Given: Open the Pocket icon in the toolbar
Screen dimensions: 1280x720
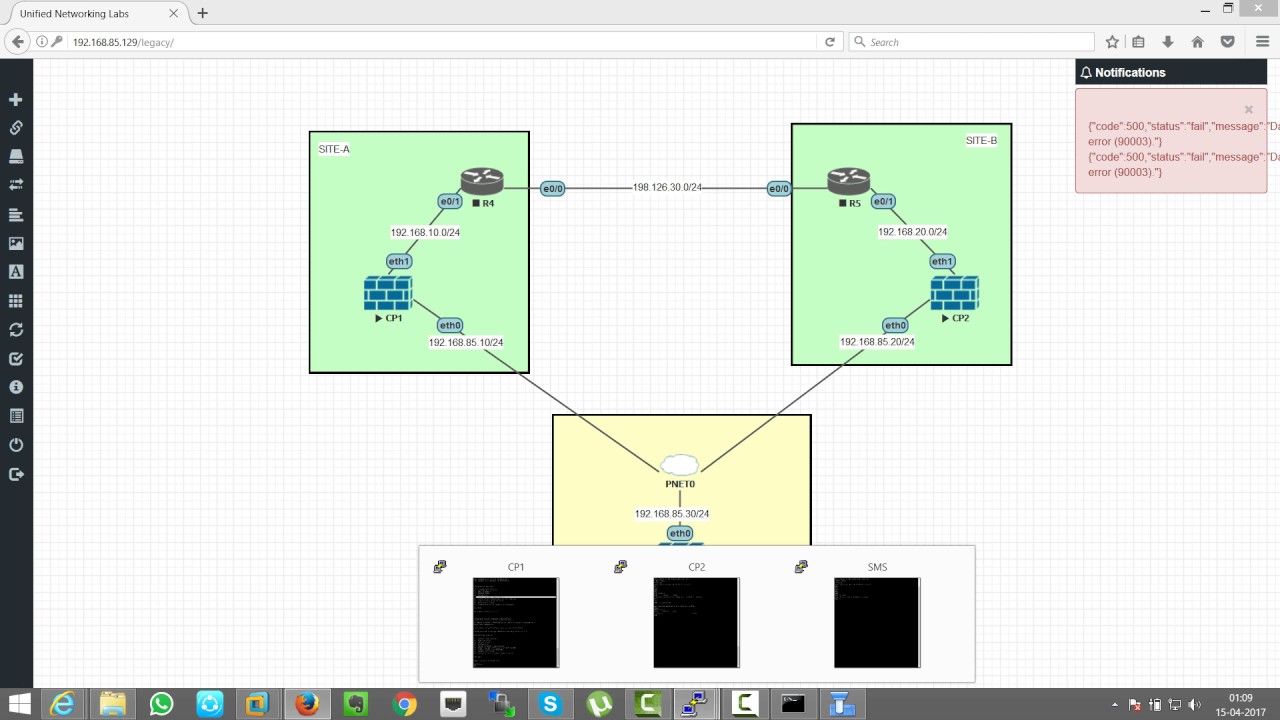Looking at the screenshot, I should pyautogui.click(x=1227, y=42).
